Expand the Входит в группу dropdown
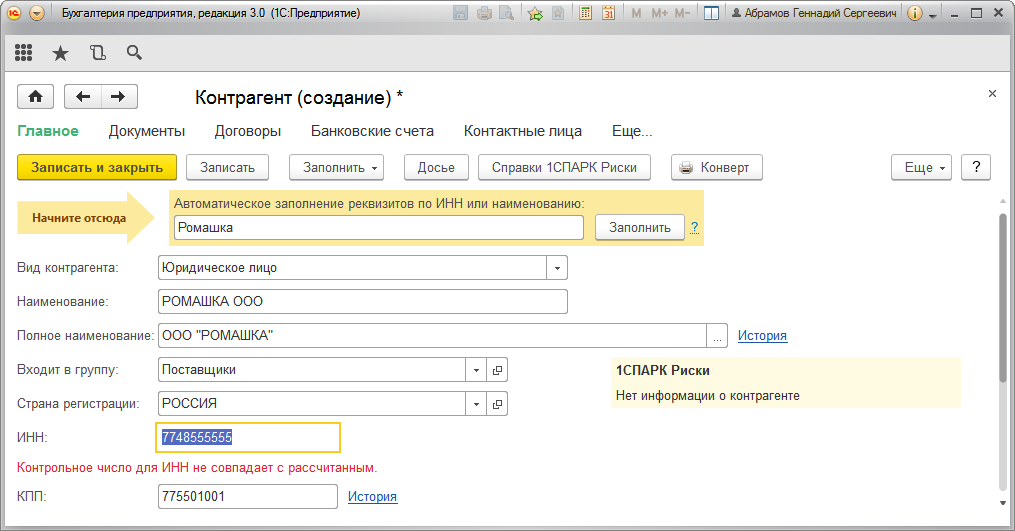 [x=476, y=370]
